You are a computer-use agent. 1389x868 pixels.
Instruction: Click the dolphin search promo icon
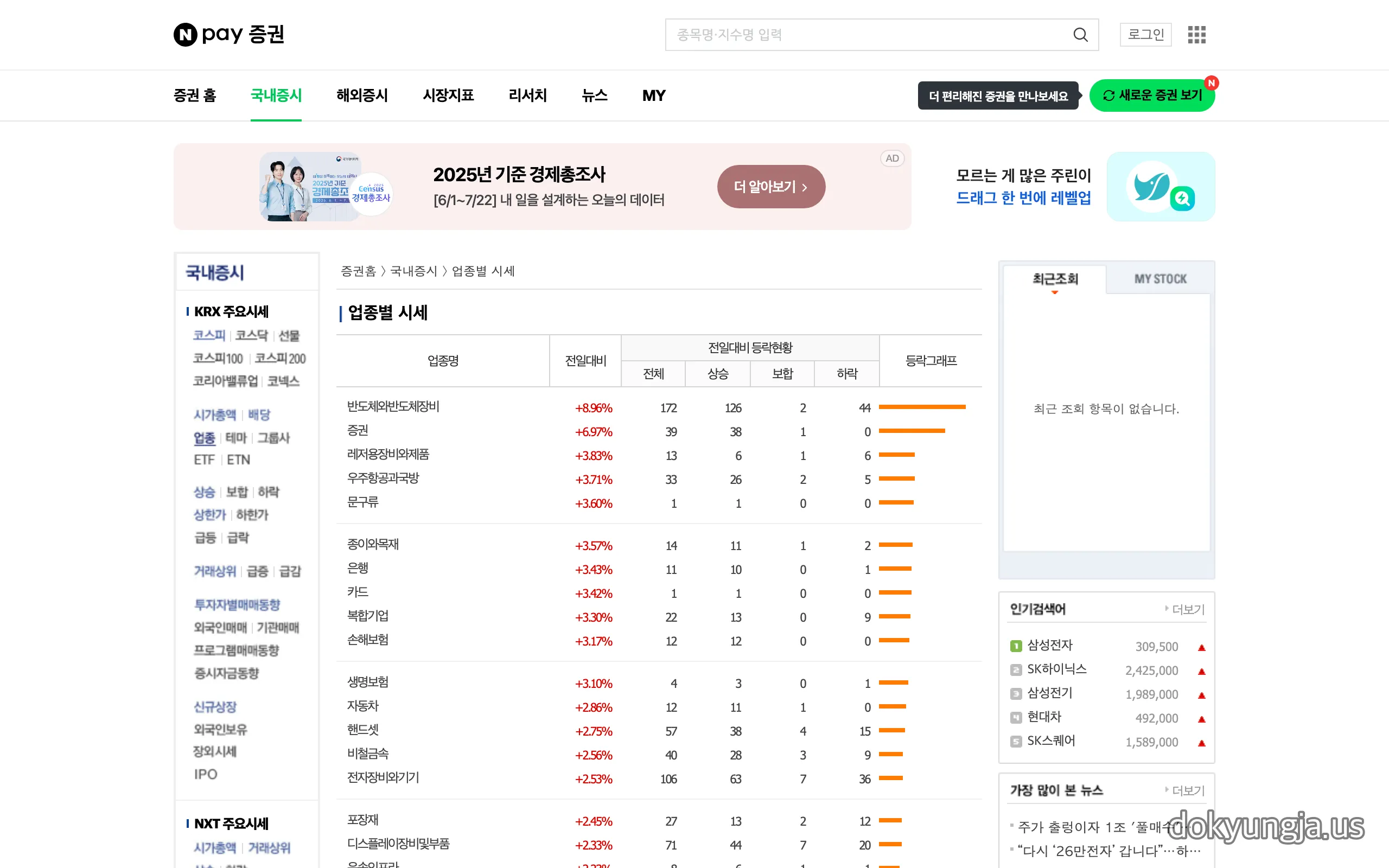click(1160, 187)
